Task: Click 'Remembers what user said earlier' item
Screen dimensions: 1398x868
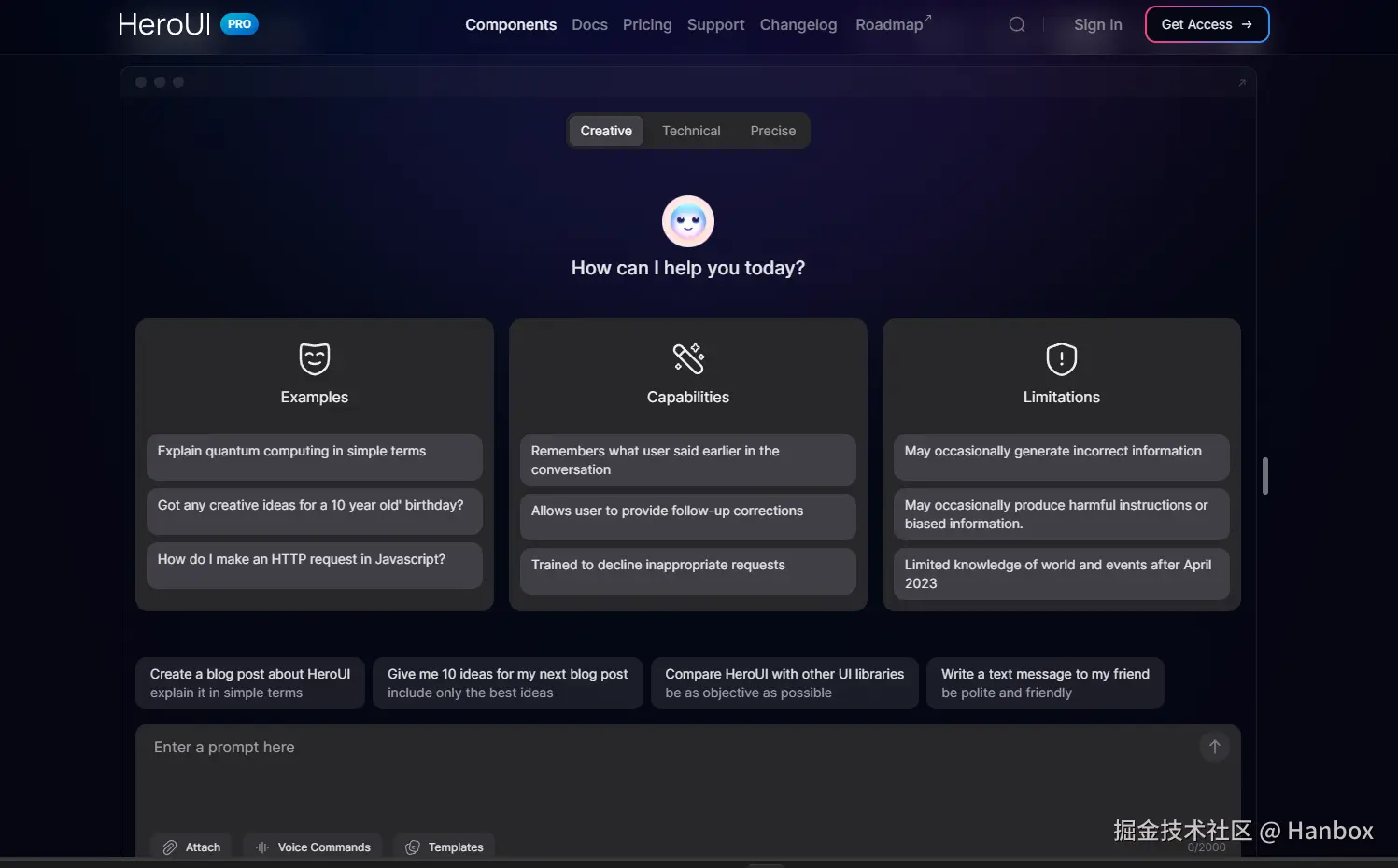Action: 688,460
